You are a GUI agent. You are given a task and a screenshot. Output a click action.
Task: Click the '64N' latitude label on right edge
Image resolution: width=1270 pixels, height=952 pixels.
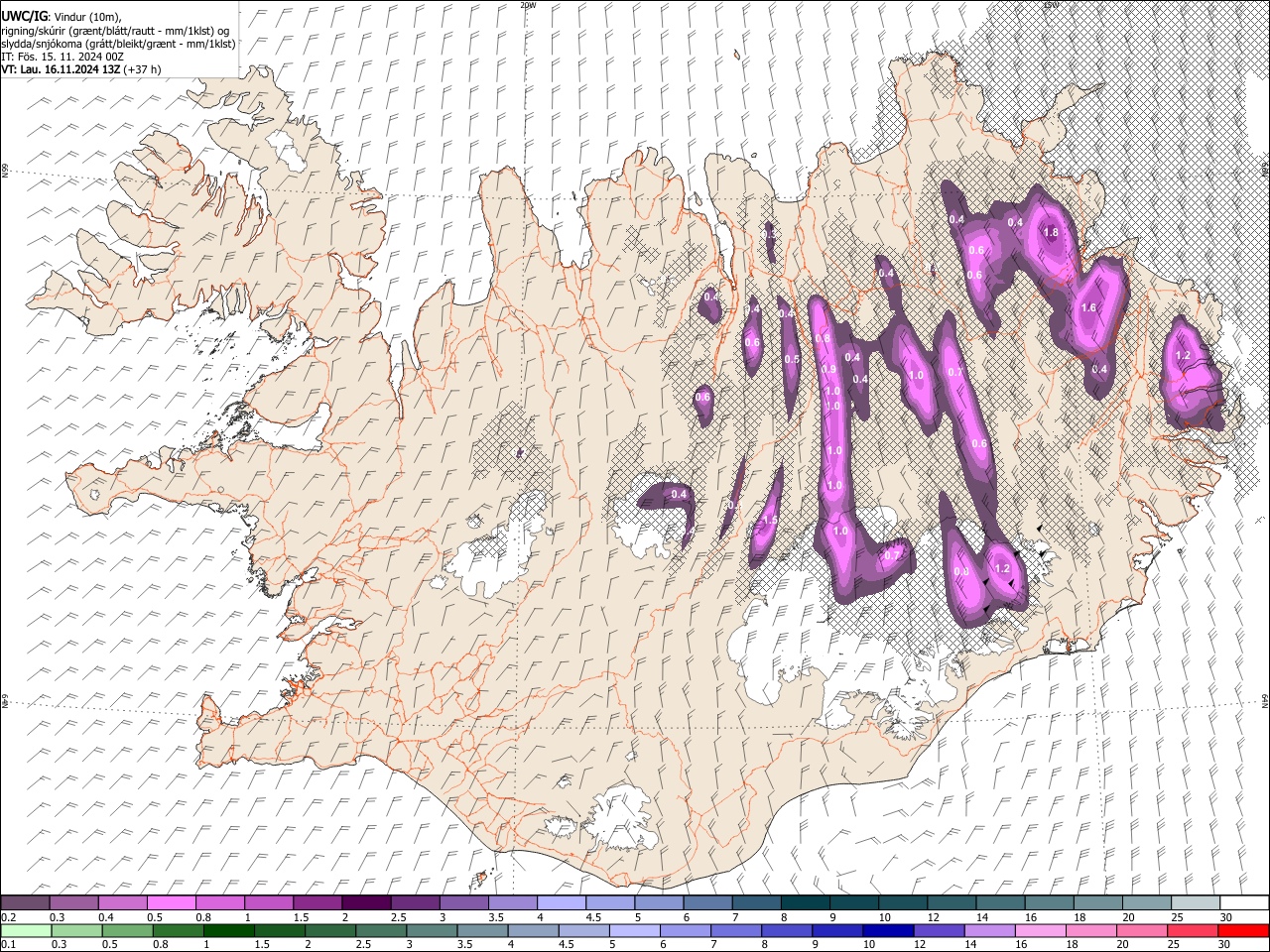(x=1265, y=700)
